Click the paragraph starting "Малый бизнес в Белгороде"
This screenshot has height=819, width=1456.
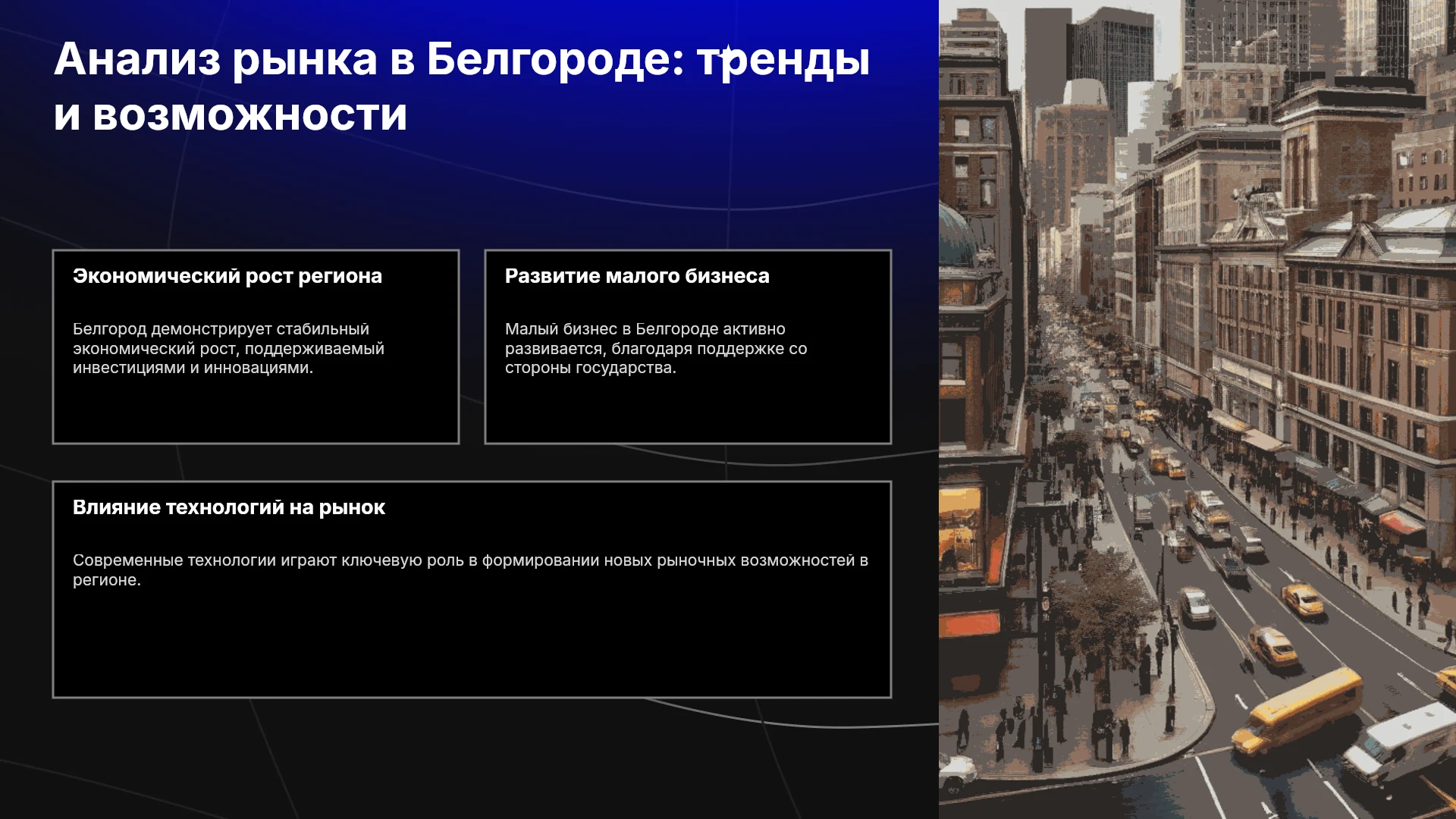pyautogui.click(x=656, y=348)
